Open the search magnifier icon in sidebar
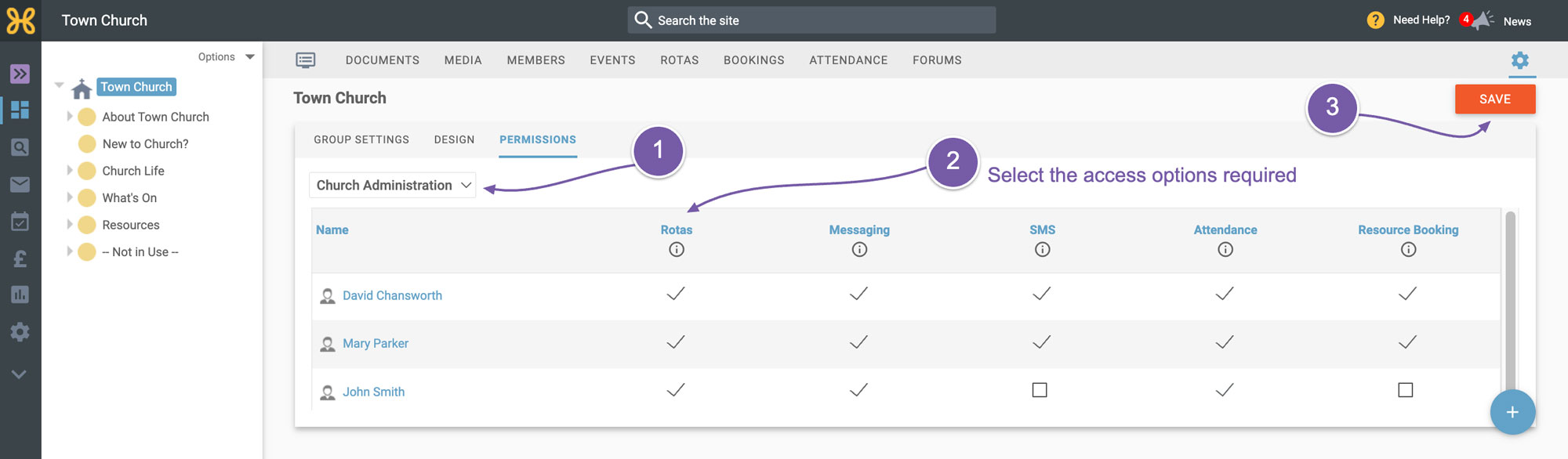Screen dimensions: 1568x459 (x=20, y=146)
